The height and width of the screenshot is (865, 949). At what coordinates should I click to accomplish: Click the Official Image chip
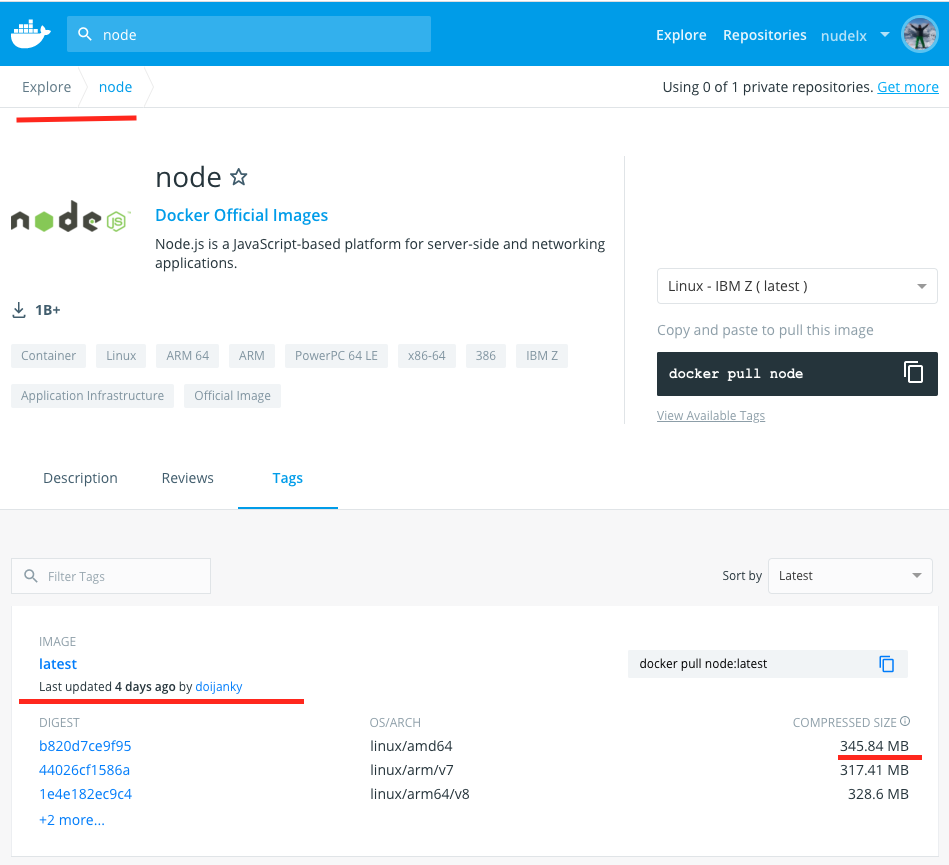click(232, 396)
